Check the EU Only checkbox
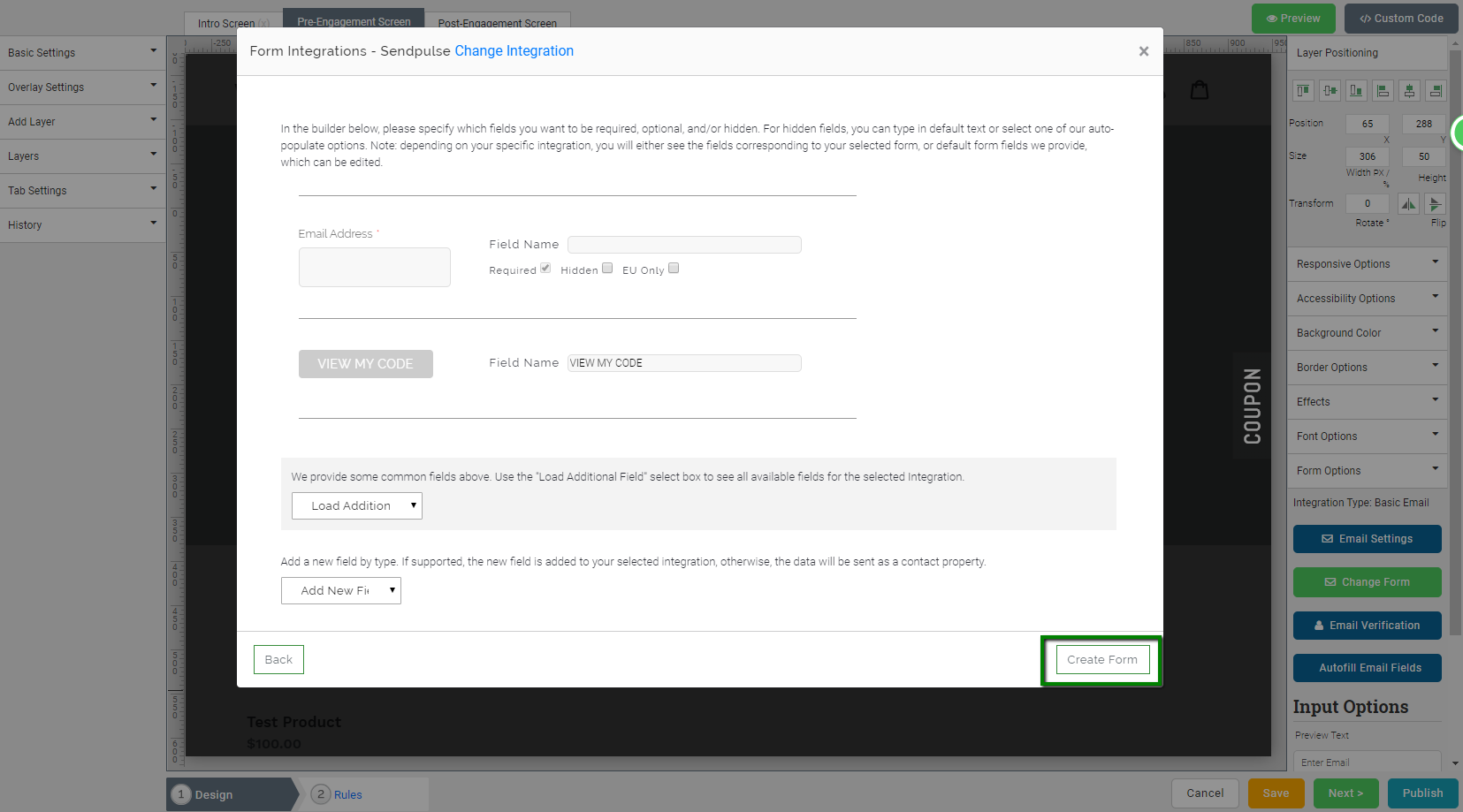 [x=674, y=269]
